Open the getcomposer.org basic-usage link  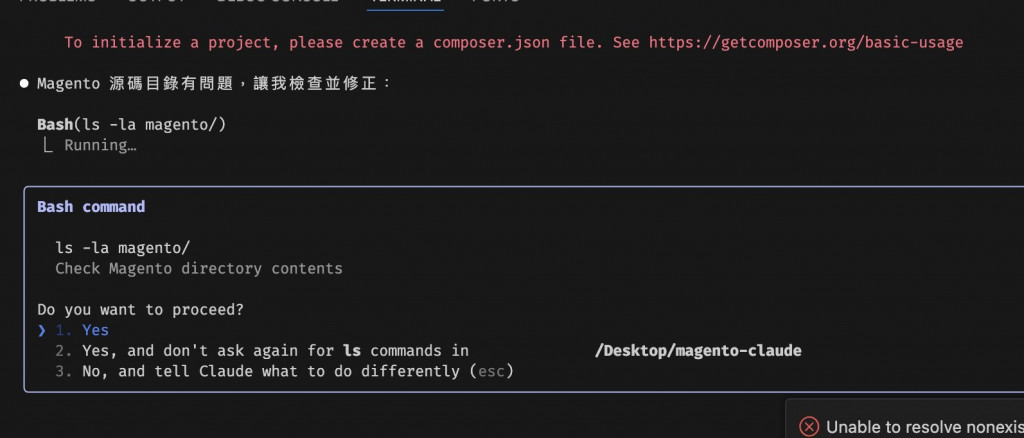tap(806, 43)
